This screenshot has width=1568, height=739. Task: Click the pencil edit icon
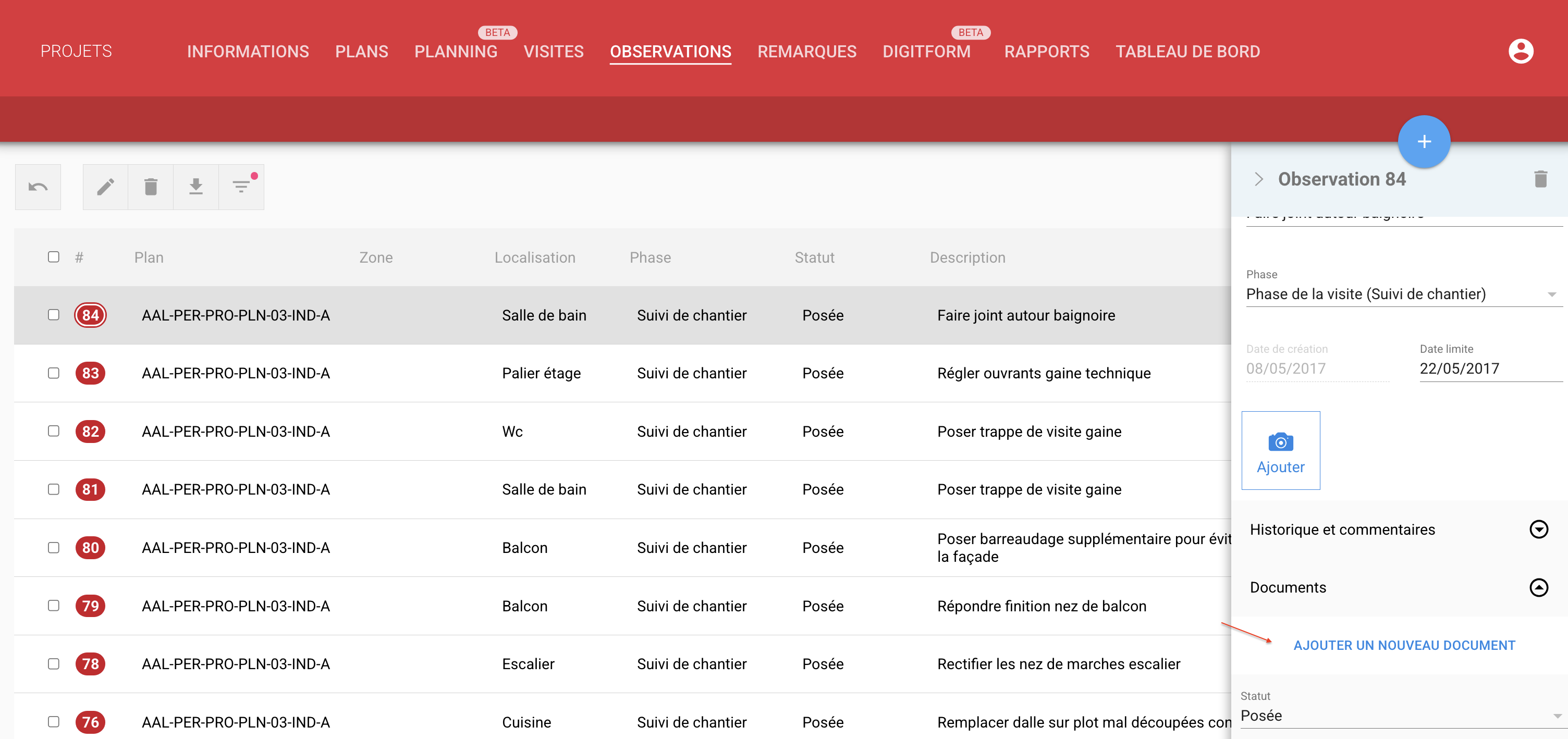105,187
